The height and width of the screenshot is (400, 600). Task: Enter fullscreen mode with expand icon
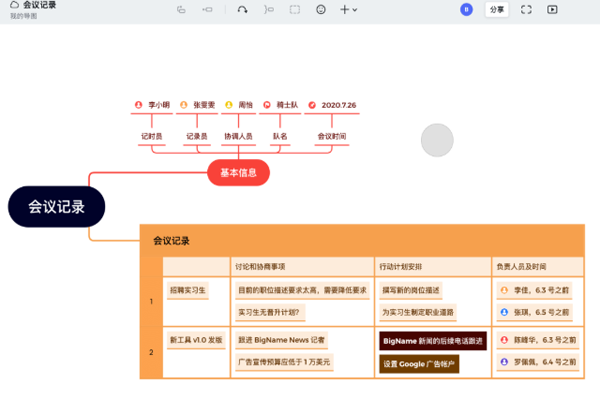526,9
